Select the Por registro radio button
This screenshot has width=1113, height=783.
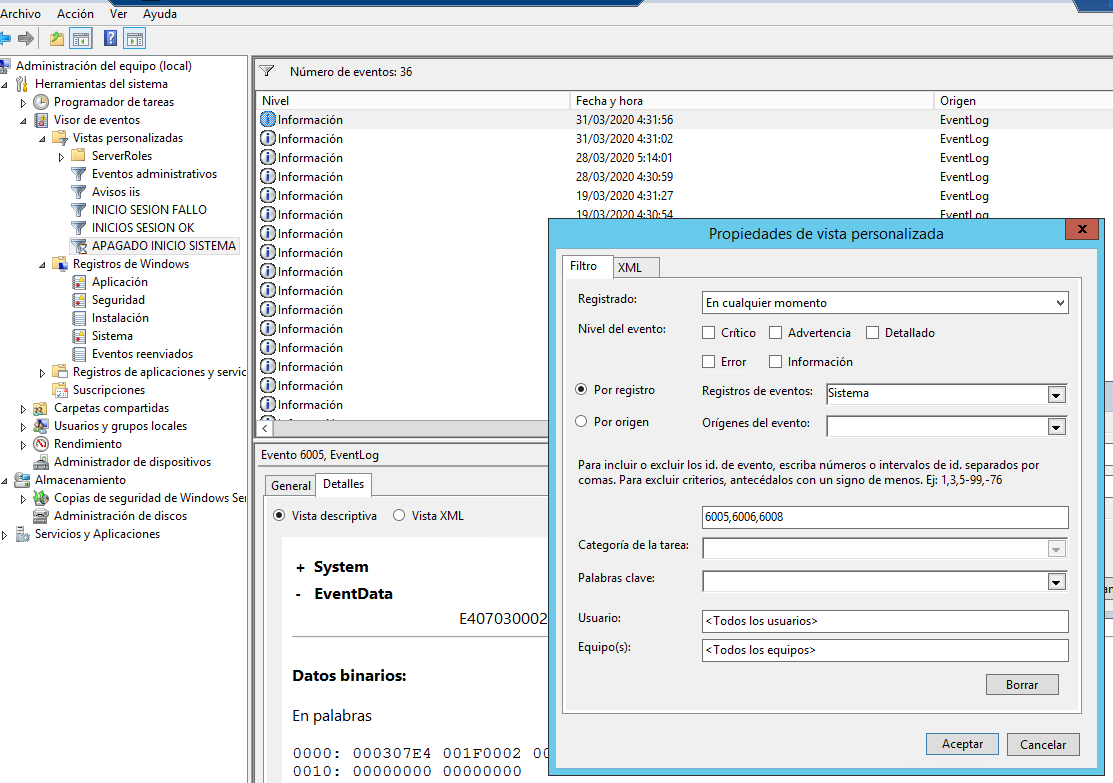click(581, 389)
